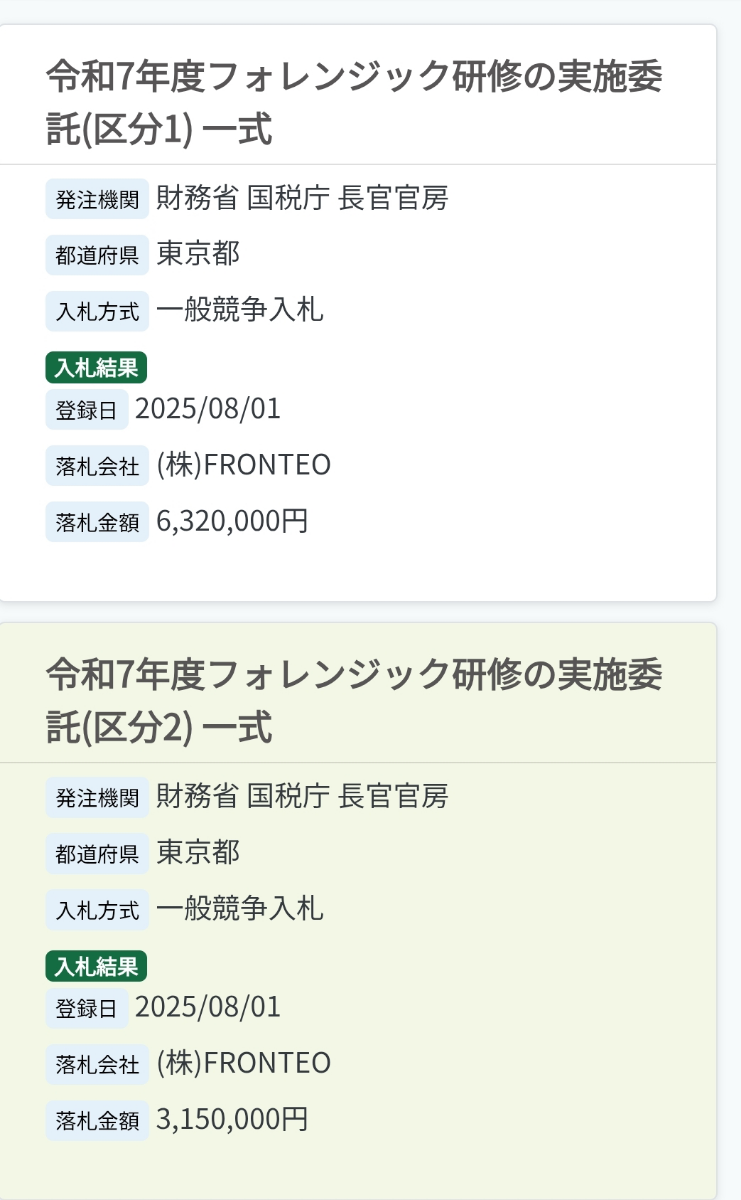Click the 3,150,000円 bid amount
The width and height of the screenshot is (741, 1200).
(x=232, y=1120)
